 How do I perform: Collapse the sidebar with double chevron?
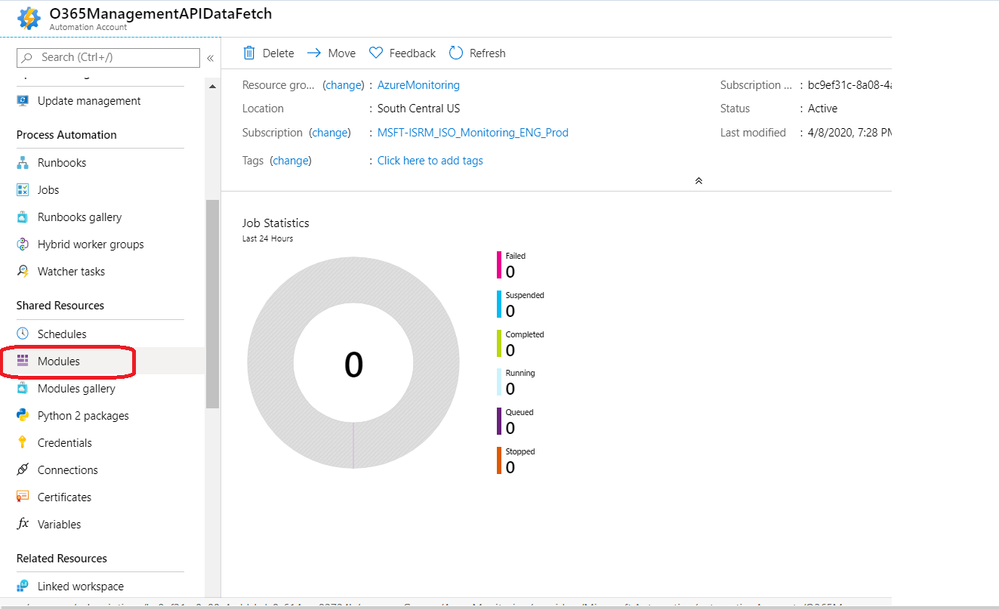coord(210,58)
